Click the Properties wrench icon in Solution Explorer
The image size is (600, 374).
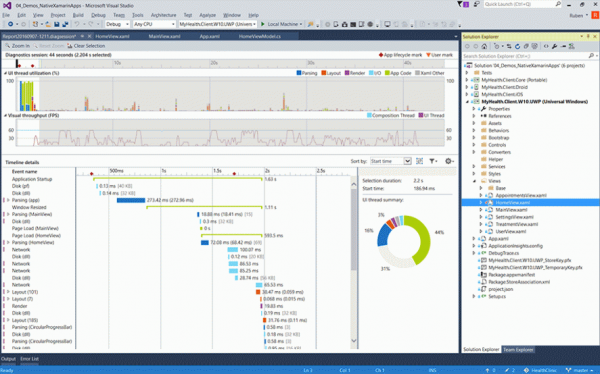pos(554,46)
